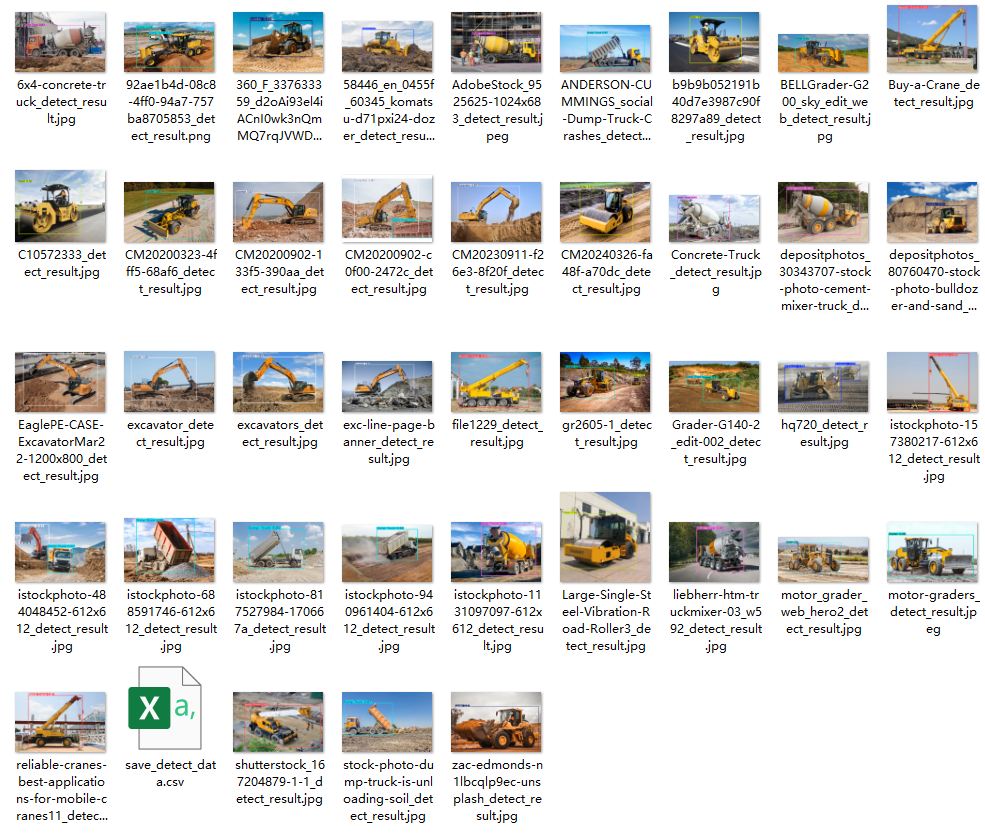Click the label hq720_detect_result.jpg

tap(825, 433)
